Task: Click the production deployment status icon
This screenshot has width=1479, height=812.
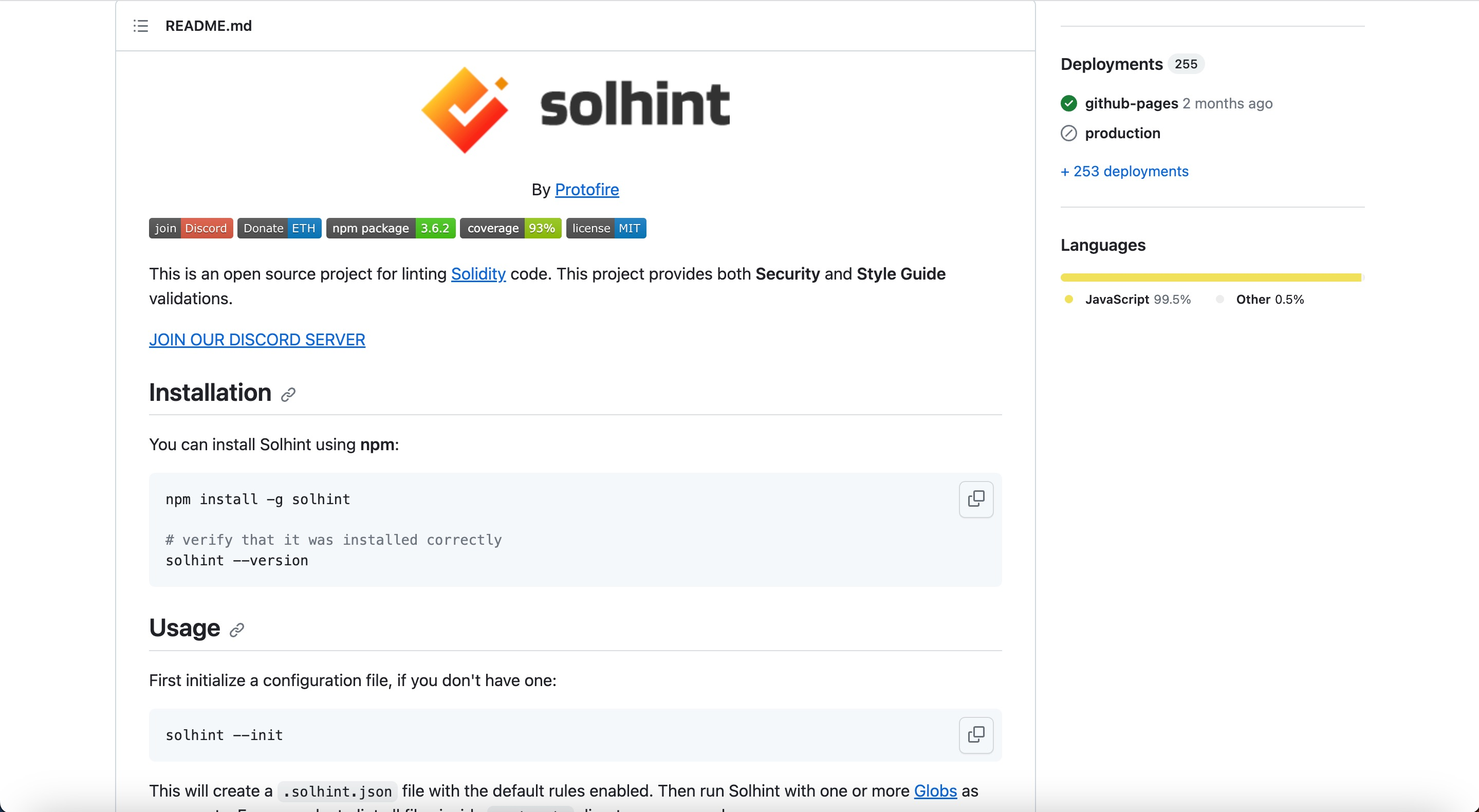Action: (1068, 133)
